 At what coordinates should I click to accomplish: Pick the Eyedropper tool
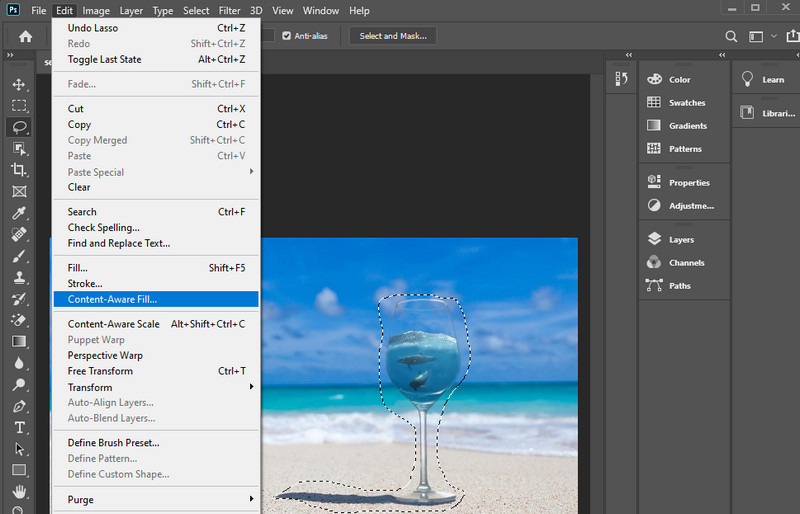[19, 213]
